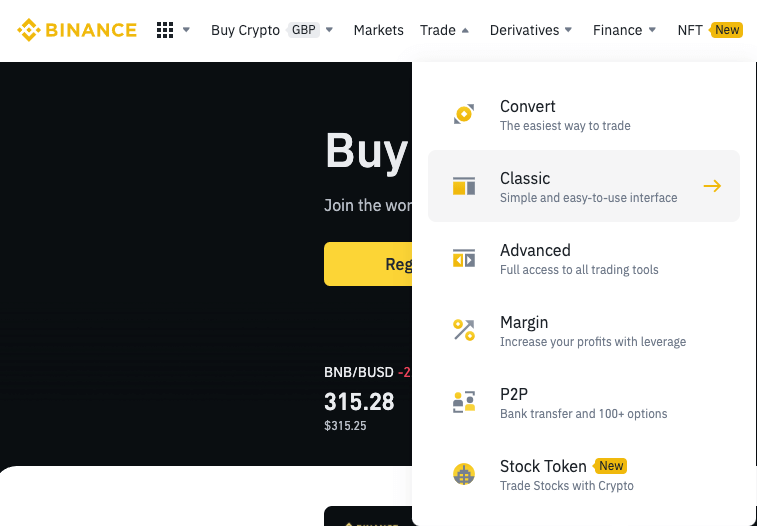Click the Stock Token coin icon
Screen dimensions: 757x526
pos(464,475)
